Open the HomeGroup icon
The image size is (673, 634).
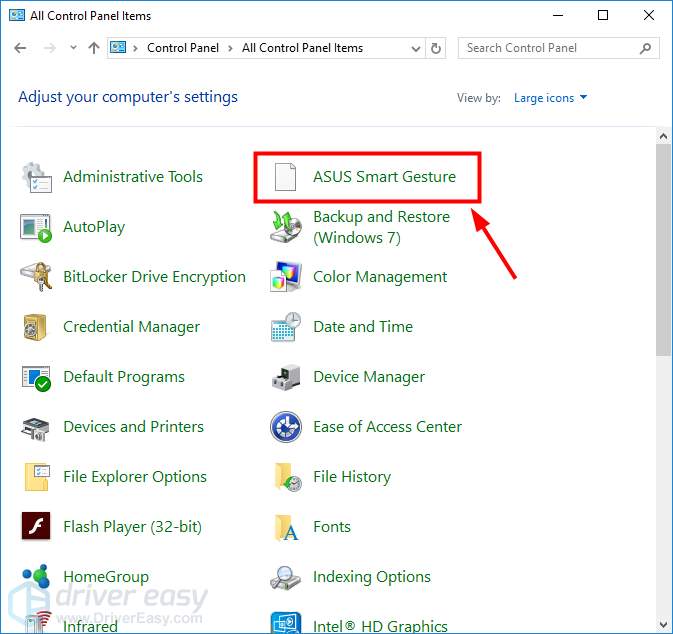(36, 576)
